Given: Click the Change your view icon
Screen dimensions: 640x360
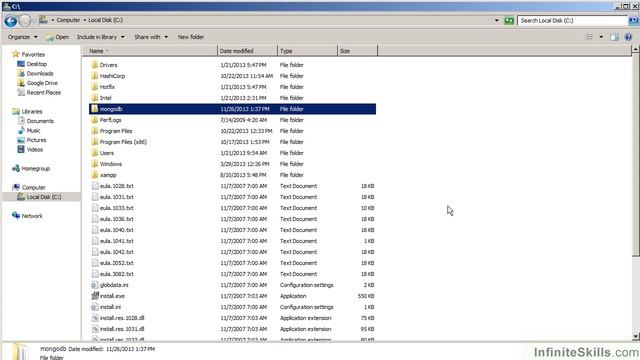Looking at the screenshot, I should click(x=589, y=37).
